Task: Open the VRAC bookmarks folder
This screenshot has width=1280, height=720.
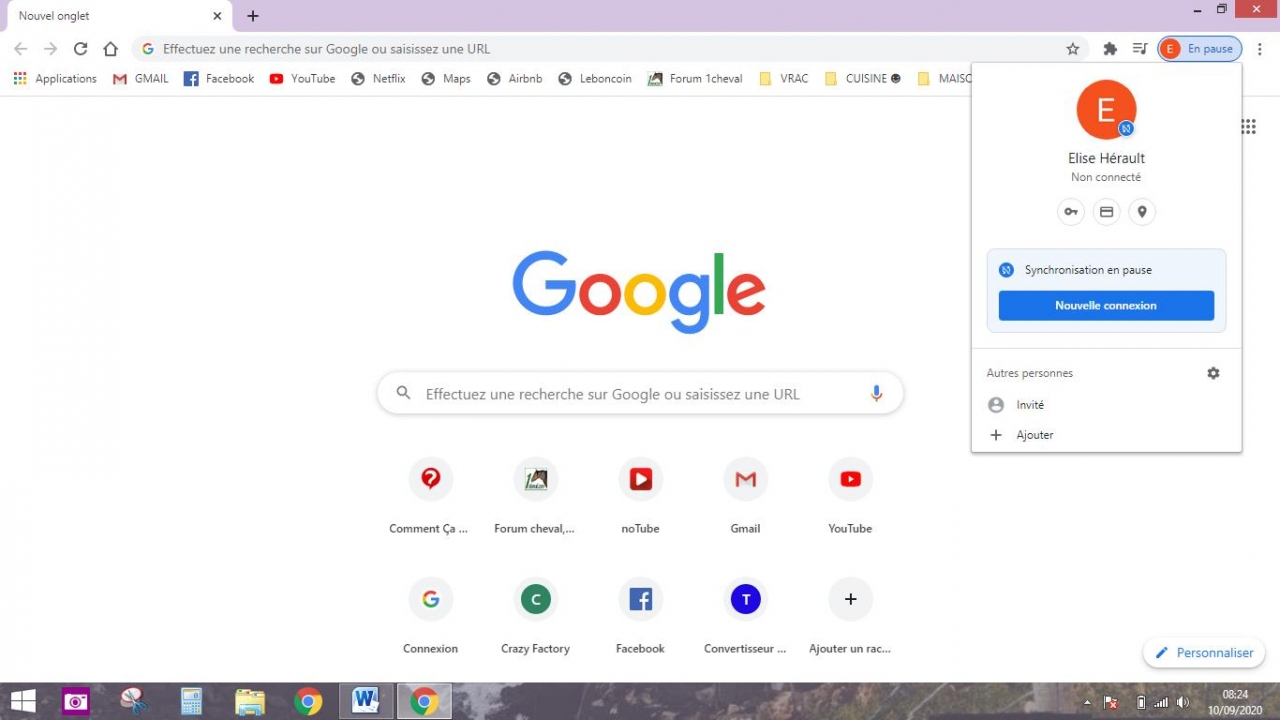Action: (x=784, y=79)
